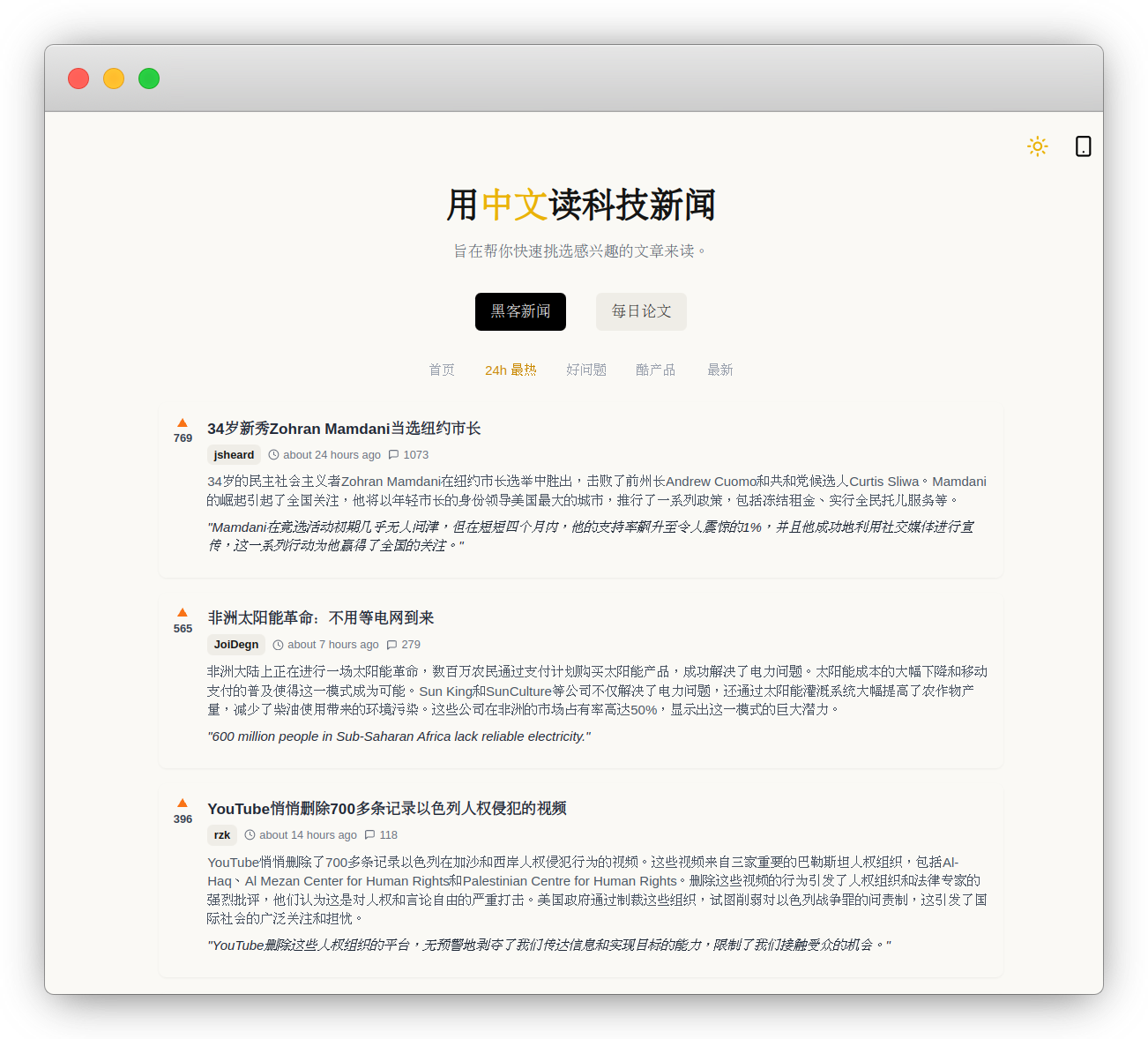
Task: Open the 1073 comments icon
Action: pyautogui.click(x=394, y=455)
